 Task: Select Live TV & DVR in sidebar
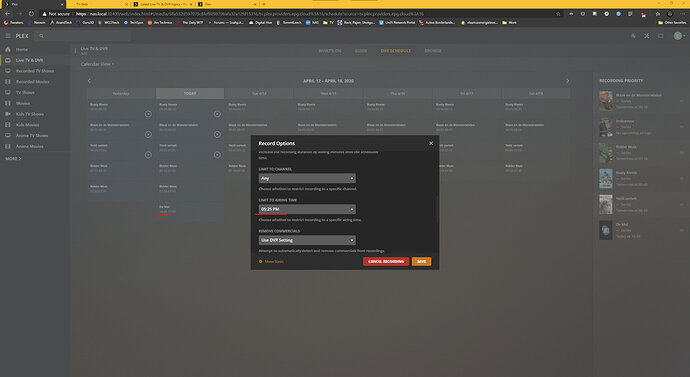pos(29,60)
